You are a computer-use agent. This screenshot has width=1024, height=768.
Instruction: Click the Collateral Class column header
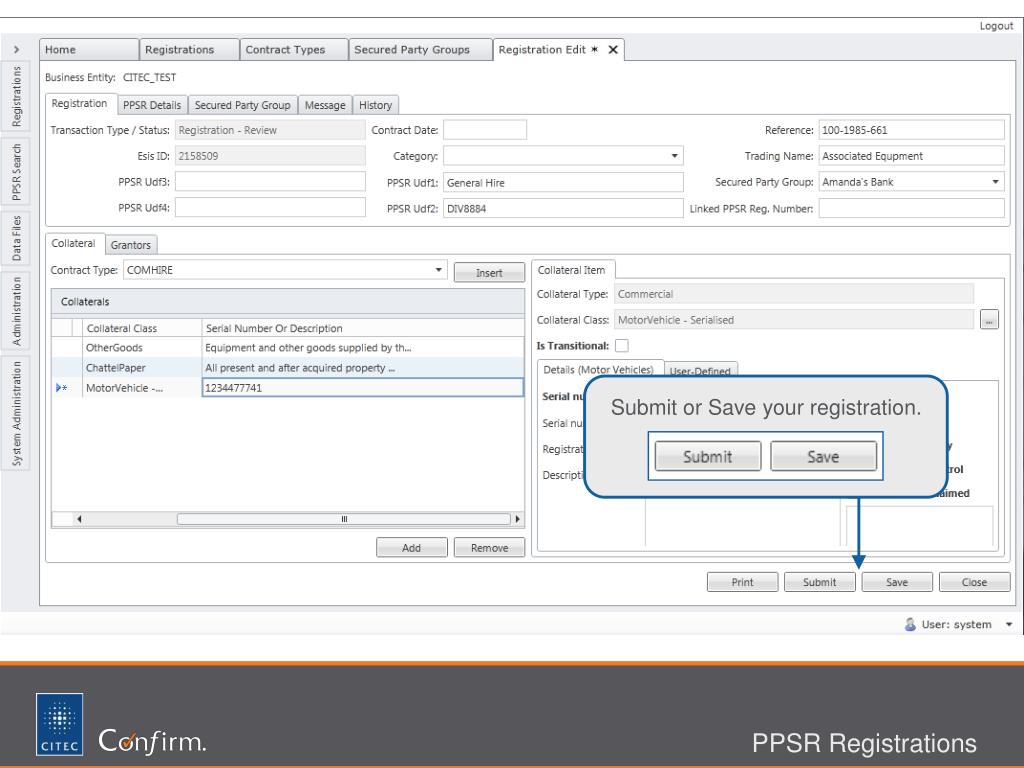tap(142, 328)
